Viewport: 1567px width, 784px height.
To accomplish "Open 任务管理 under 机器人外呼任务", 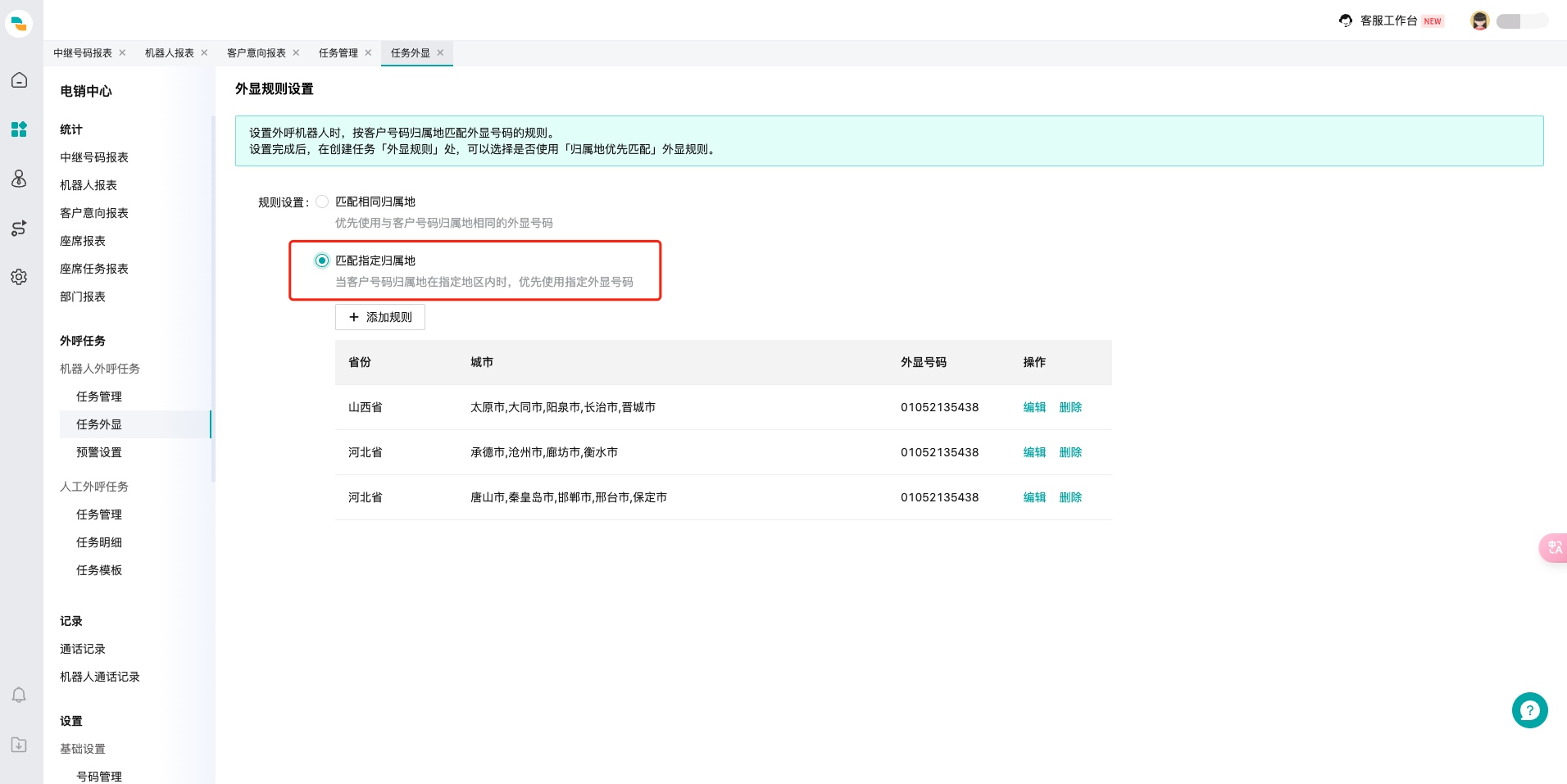I will tap(99, 397).
